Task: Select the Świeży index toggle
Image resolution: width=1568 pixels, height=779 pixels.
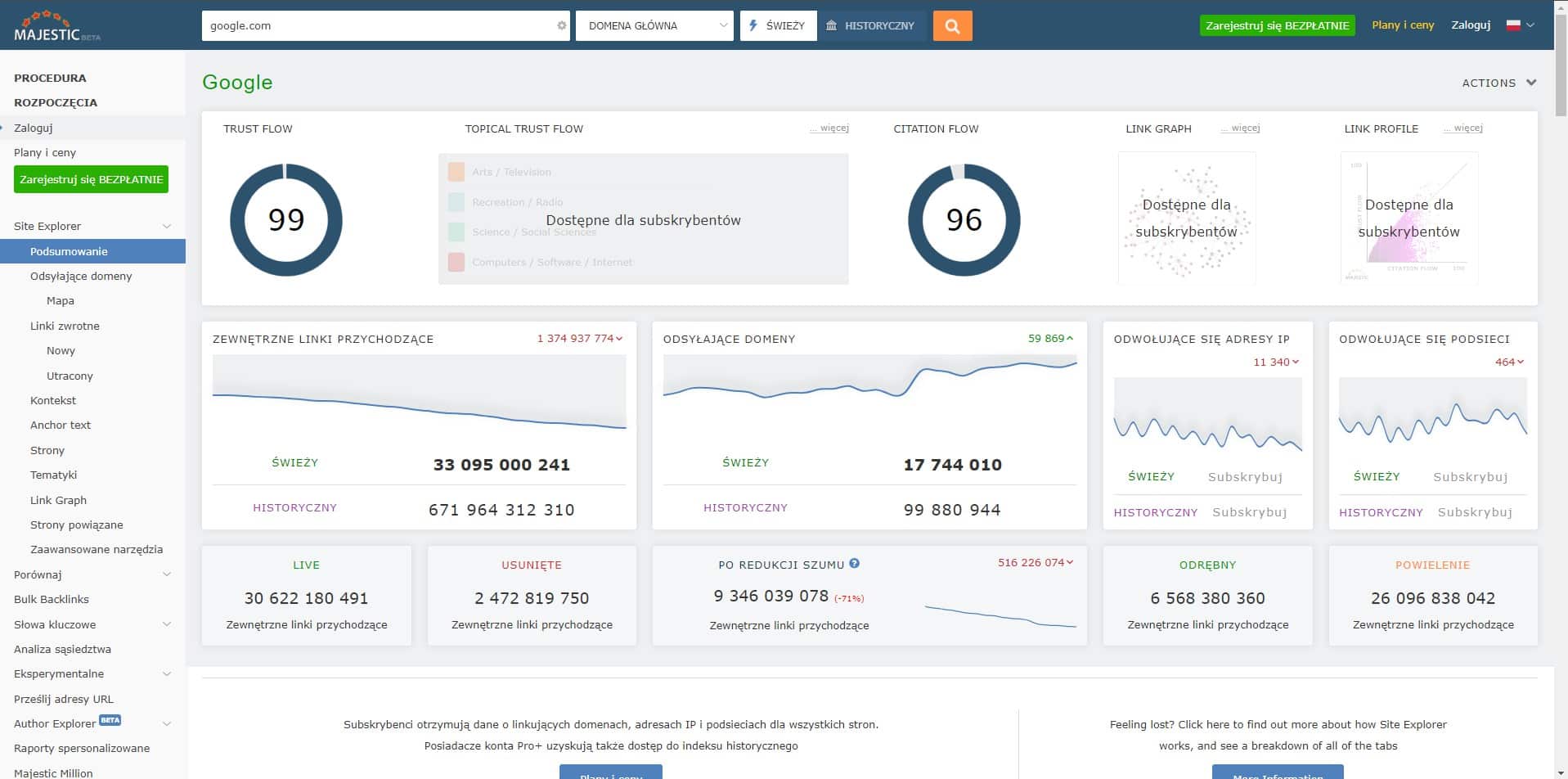Action: pyautogui.click(x=778, y=25)
